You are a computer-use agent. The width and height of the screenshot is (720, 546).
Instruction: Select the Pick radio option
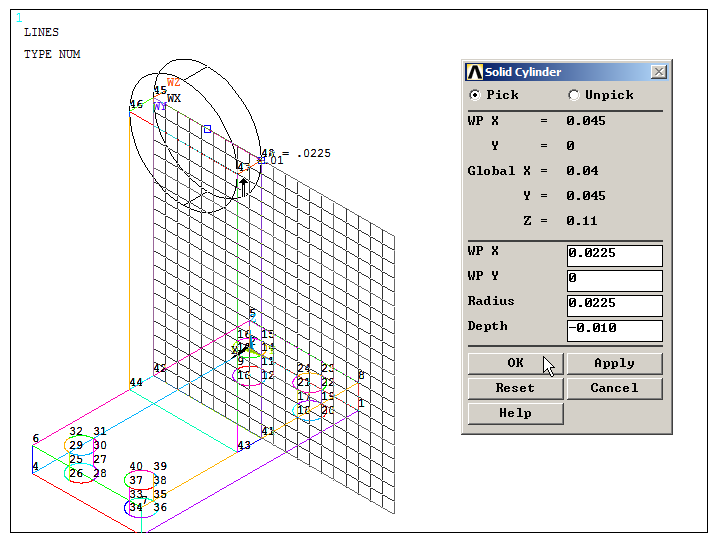(475, 95)
